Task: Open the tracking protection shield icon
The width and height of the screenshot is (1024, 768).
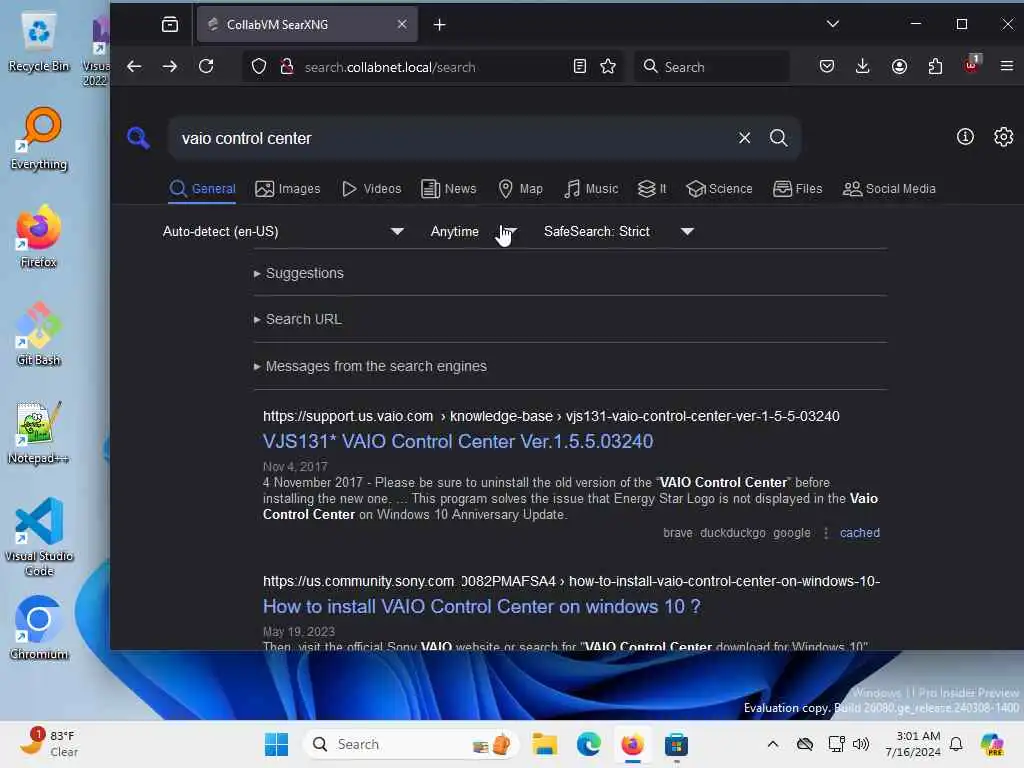Action: tap(259, 67)
